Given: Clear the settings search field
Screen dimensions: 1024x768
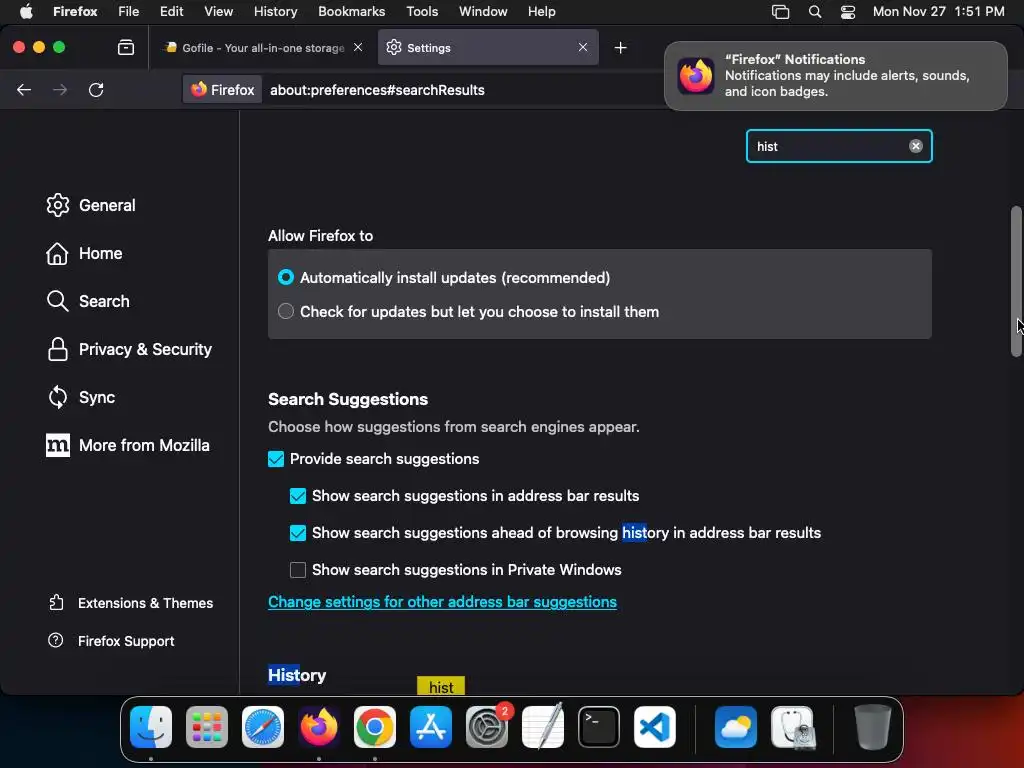Looking at the screenshot, I should coord(916,146).
